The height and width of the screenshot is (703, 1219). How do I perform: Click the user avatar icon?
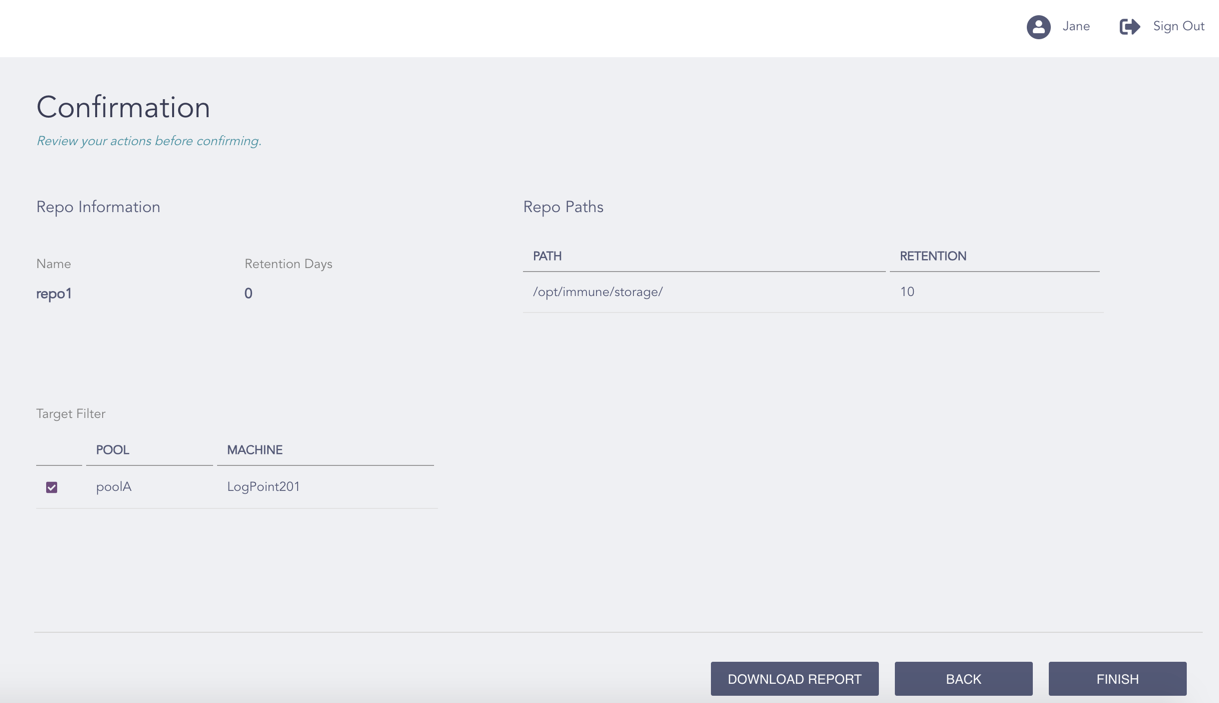(x=1038, y=27)
